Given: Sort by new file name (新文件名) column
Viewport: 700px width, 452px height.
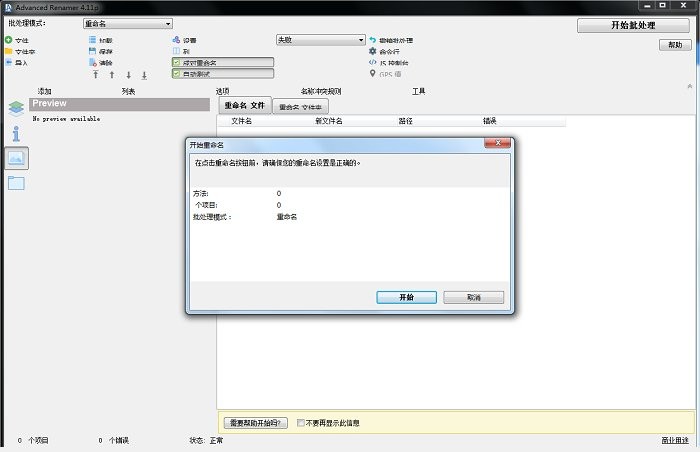Looking at the screenshot, I should (329, 121).
